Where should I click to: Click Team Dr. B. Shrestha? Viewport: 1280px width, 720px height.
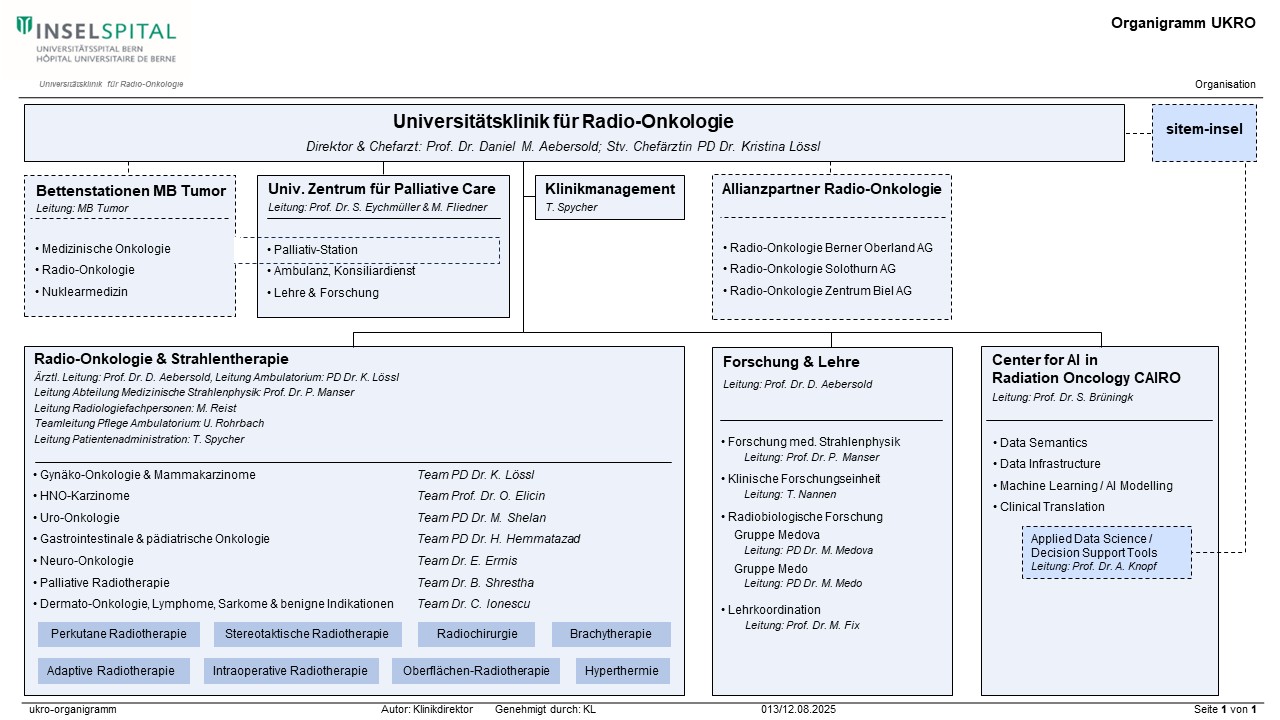(476, 583)
